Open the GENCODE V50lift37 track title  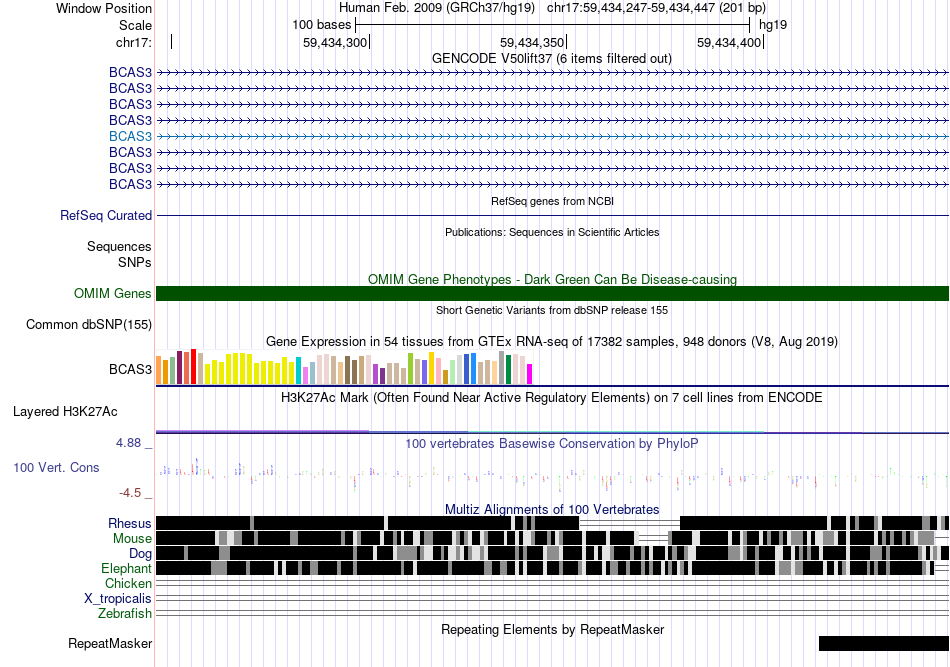[x=551, y=59]
